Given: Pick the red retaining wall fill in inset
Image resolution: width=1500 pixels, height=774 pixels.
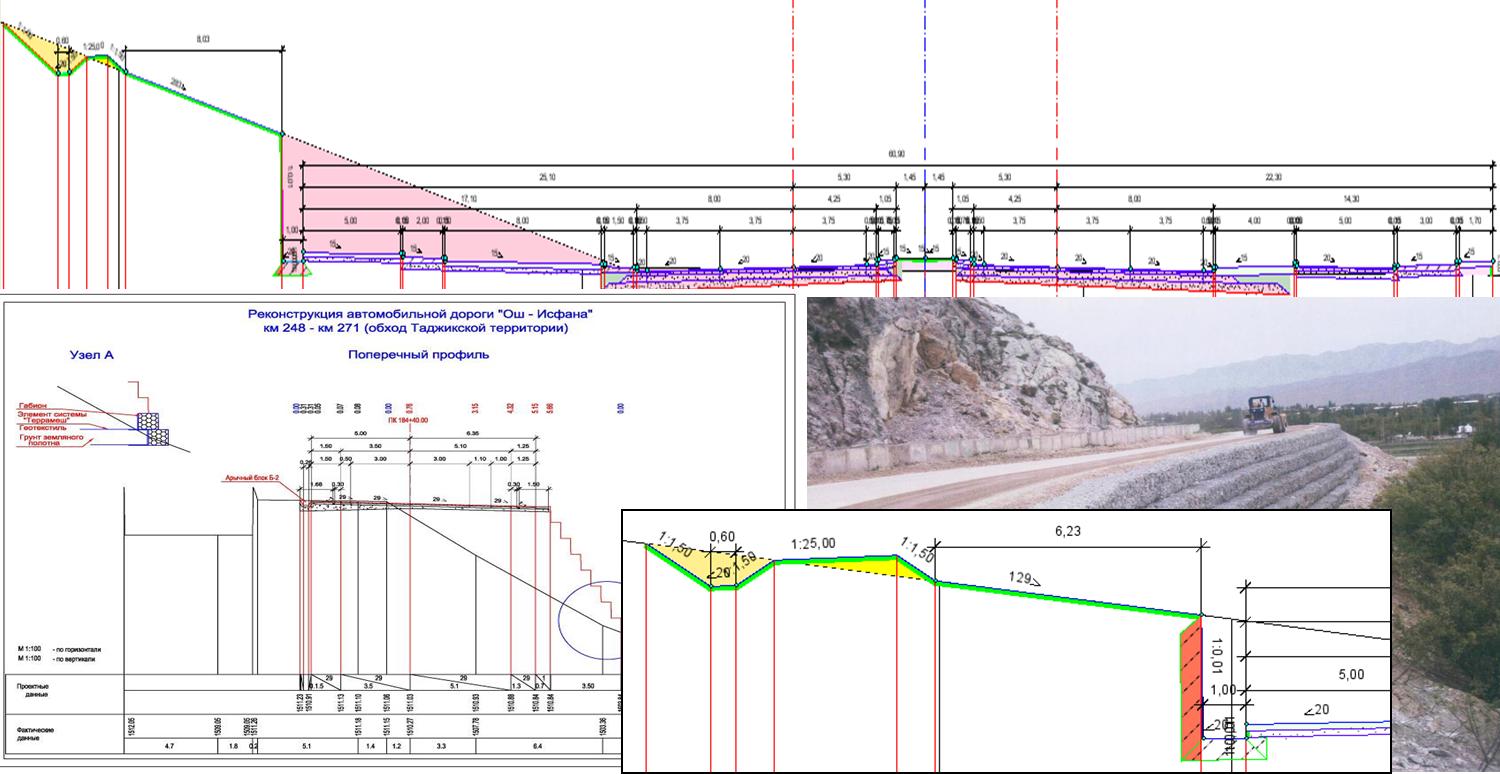Looking at the screenshot, I should 1190,690.
